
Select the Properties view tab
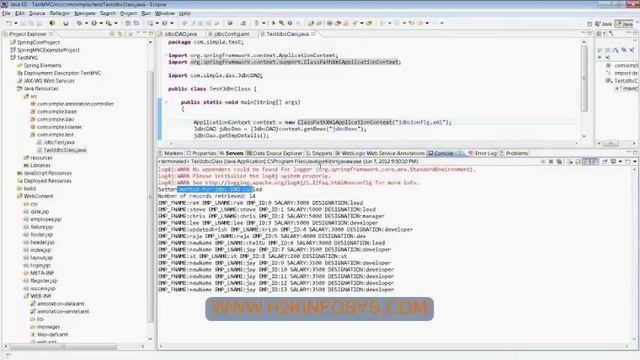[201, 153]
